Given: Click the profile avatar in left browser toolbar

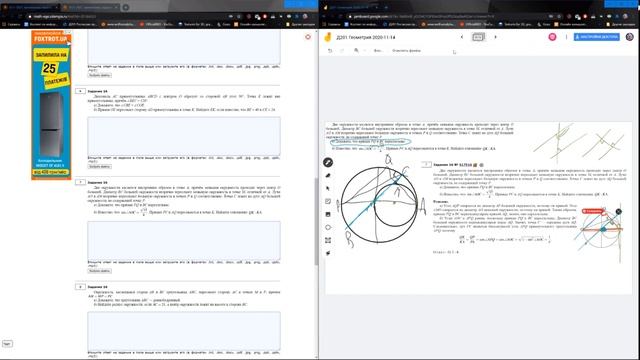Looking at the screenshot, I should pyautogui.click(x=305, y=16).
